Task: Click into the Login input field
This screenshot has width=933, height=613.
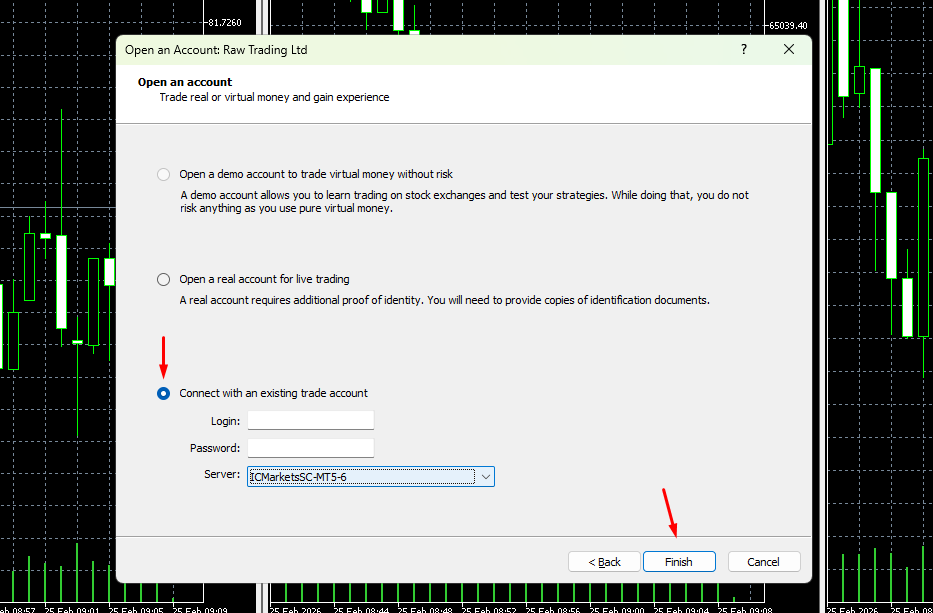Action: click(x=310, y=421)
